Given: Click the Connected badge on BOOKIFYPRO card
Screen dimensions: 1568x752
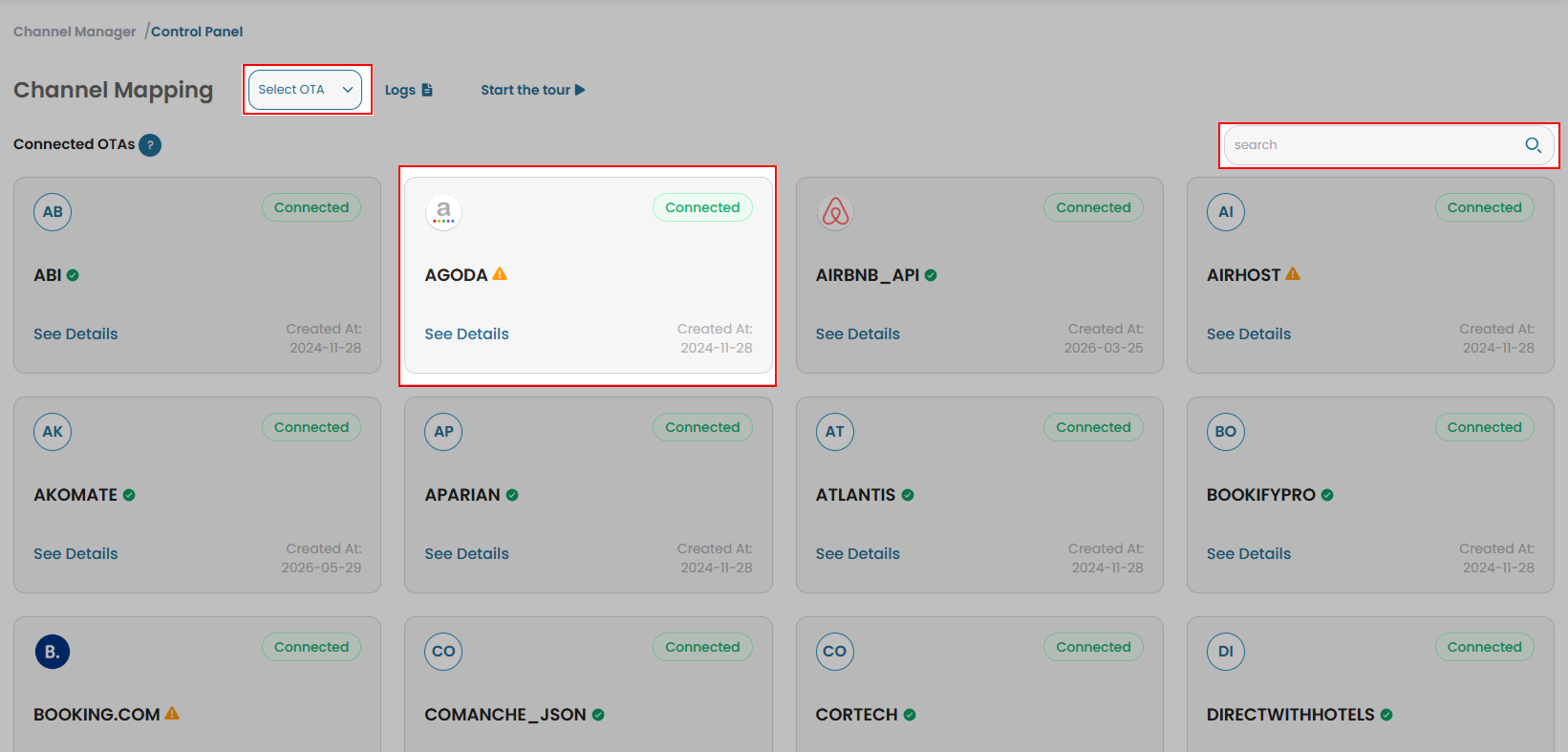Looking at the screenshot, I should (1484, 428).
